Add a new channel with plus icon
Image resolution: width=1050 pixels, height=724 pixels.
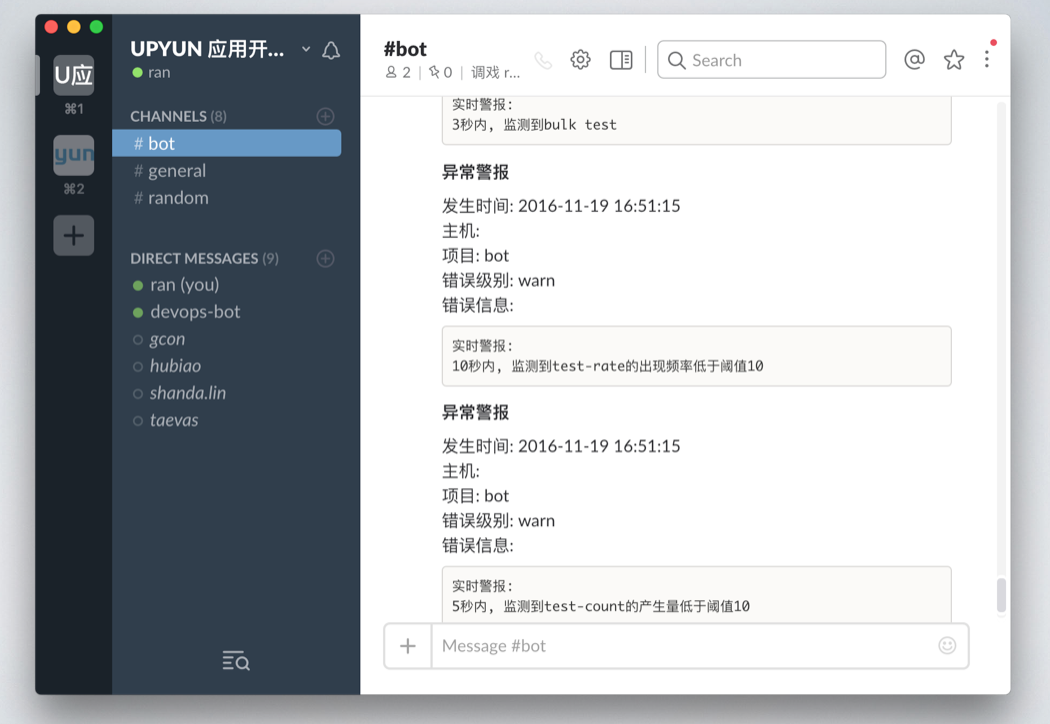[x=325, y=117]
